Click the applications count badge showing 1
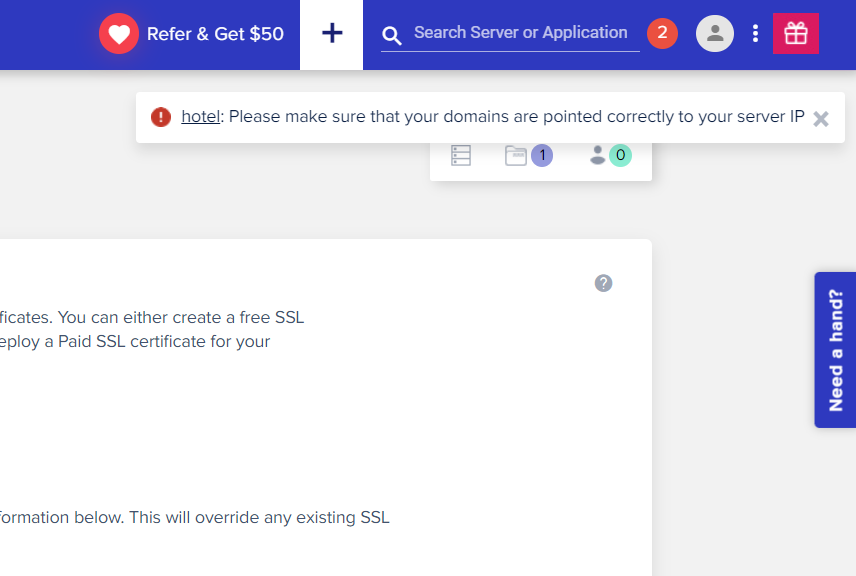 541,155
